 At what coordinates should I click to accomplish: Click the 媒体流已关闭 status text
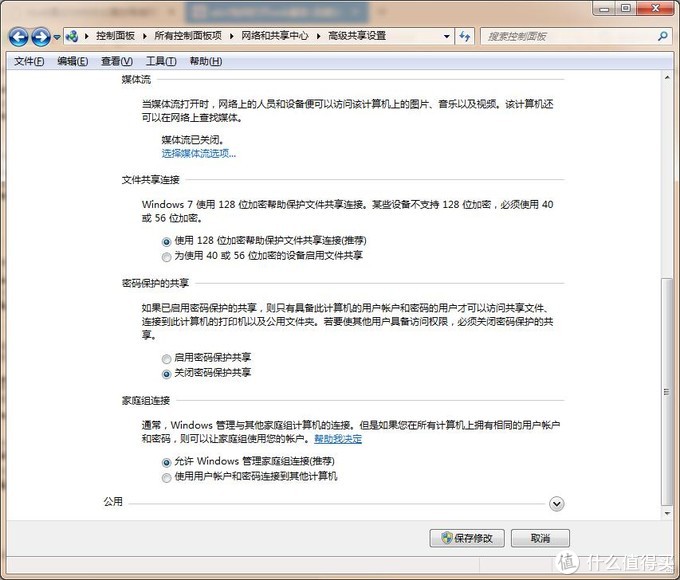pos(193,139)
